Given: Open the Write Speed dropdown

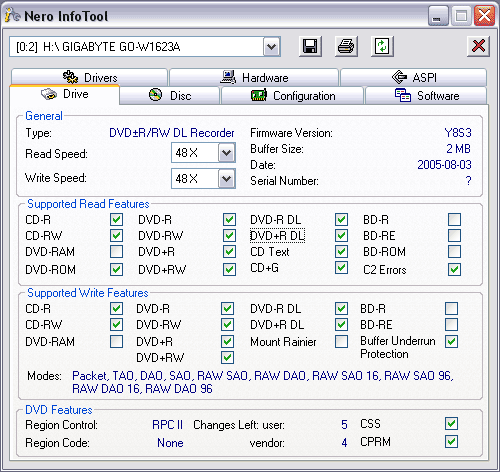Looking at the screenshot, I should (227, 179).
